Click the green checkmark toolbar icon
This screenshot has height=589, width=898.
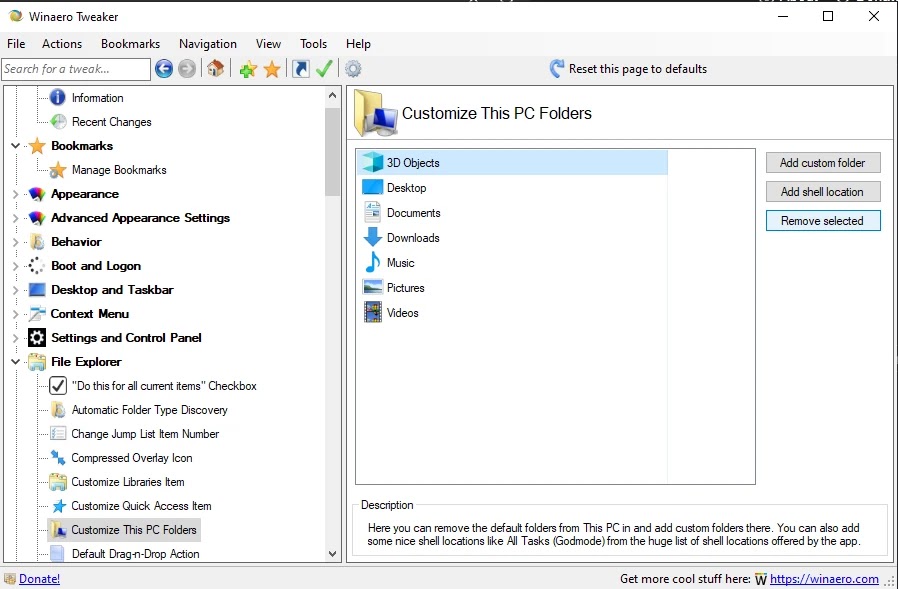(324, 69)
